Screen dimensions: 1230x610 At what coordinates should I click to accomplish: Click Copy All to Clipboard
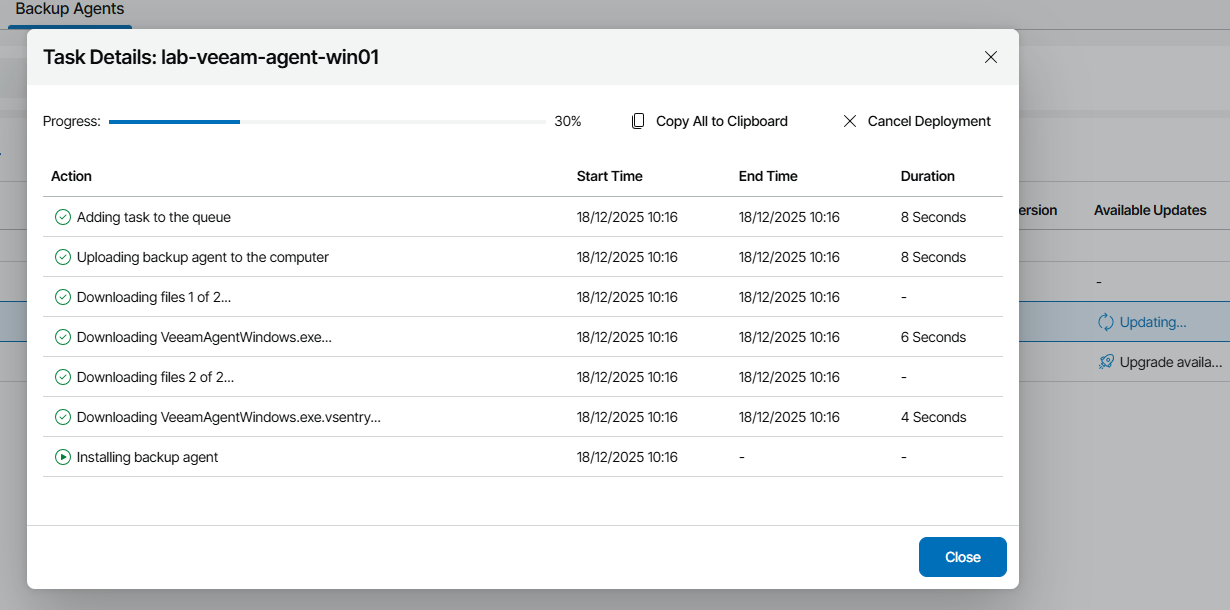(721, 121)
